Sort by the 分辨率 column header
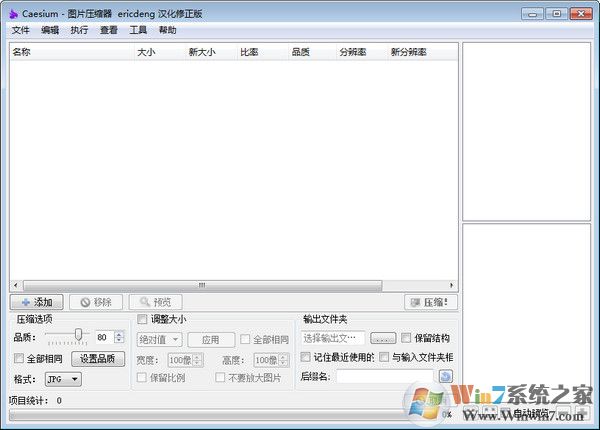The image size is (600, 430). coord(362,52)
